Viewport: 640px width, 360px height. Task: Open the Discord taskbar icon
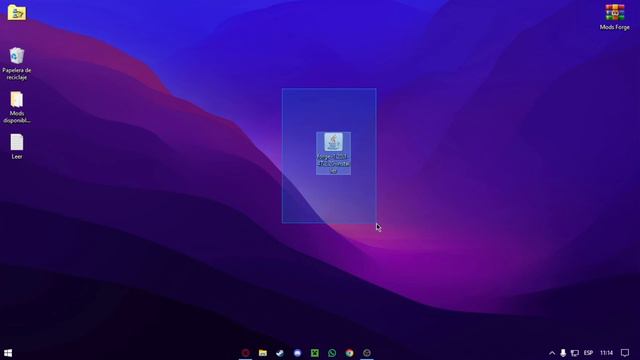click(298, 353)
